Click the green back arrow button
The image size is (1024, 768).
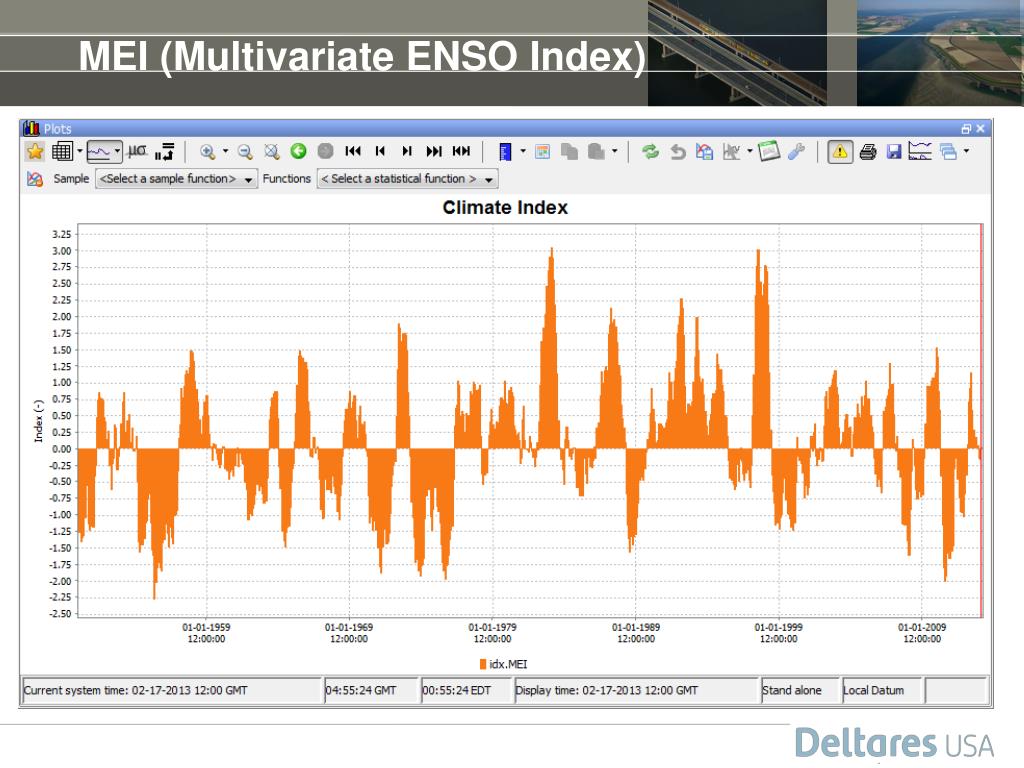(x=298, y=152)
